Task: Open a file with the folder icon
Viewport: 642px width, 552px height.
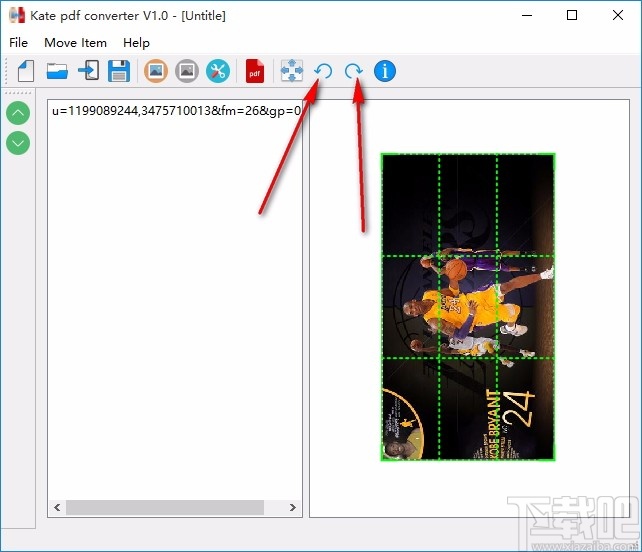Action: [x=57, y=71]
